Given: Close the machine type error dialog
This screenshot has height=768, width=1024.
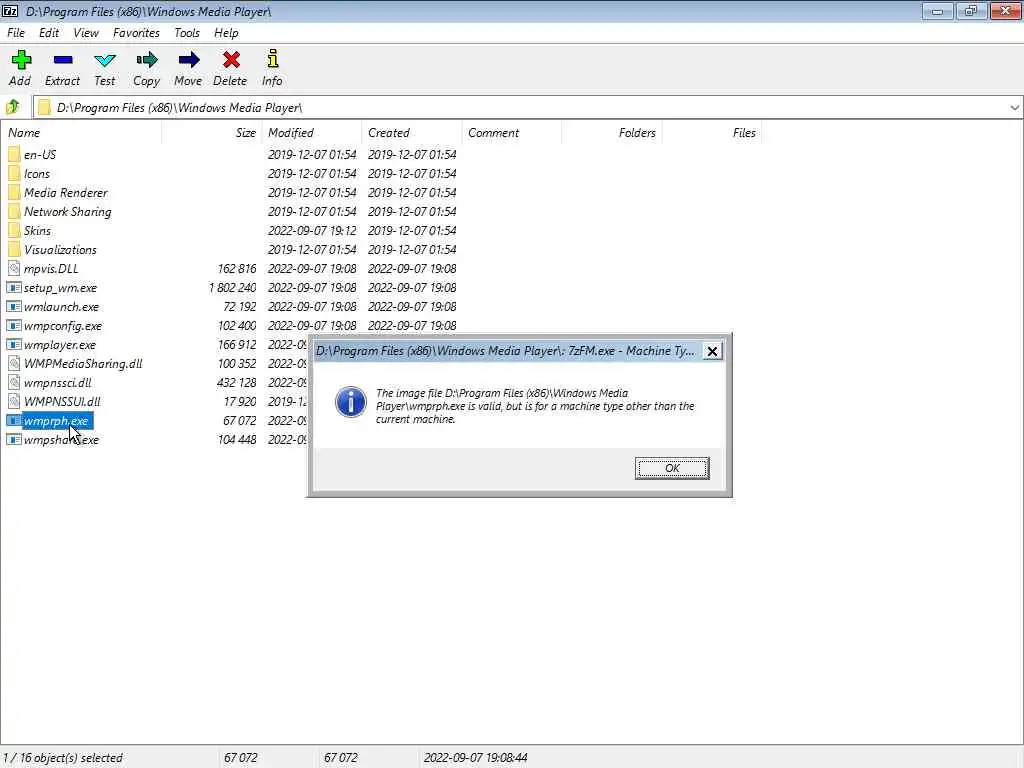Looking at the screenshot, I should click(x=712, y=351).
